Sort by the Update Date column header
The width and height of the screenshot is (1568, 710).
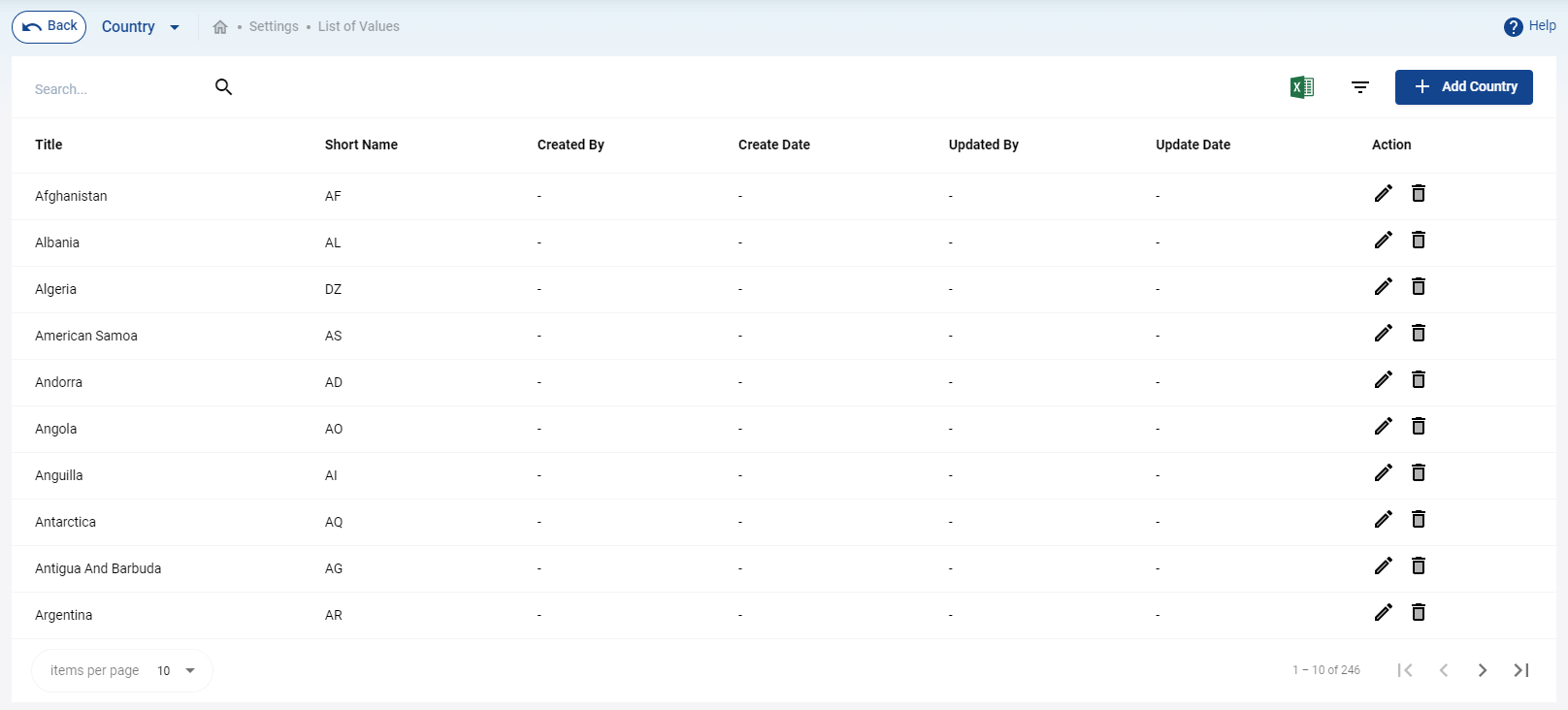pyautogui.click(x=1193, y=145)
